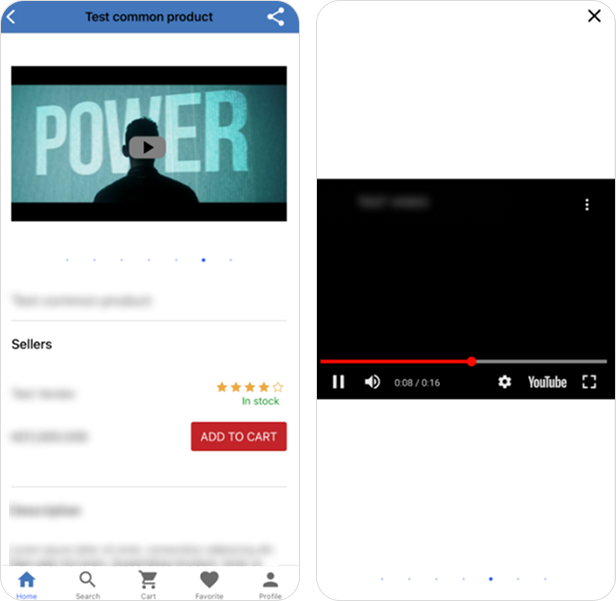Image resolution: width=616 pixels, height=601 pixels.
Task: Click the Sellers heading
Action: (32, 344)
